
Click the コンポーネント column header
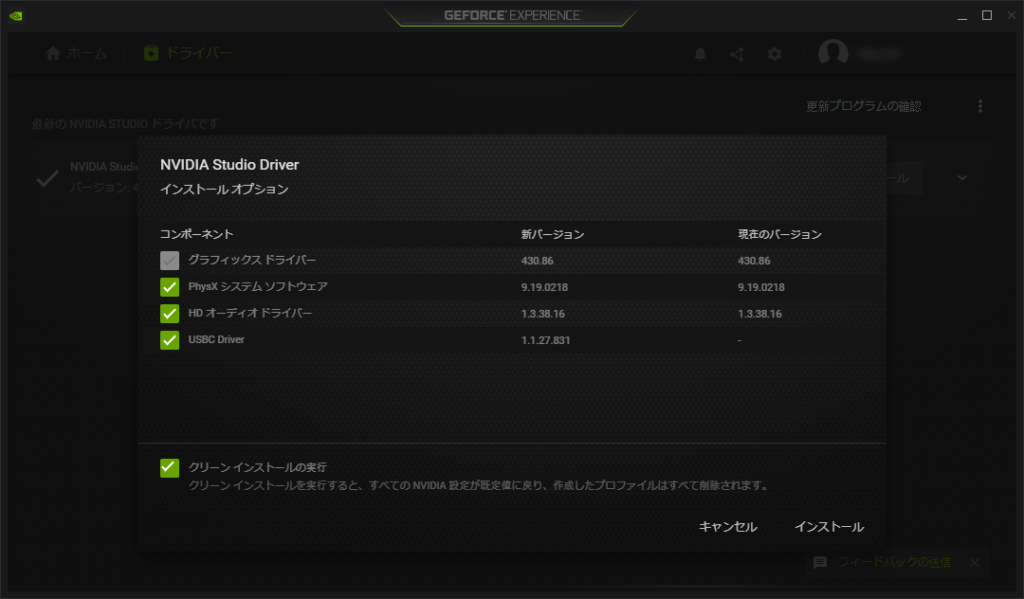pyautogui.click(x=197, y=234)
